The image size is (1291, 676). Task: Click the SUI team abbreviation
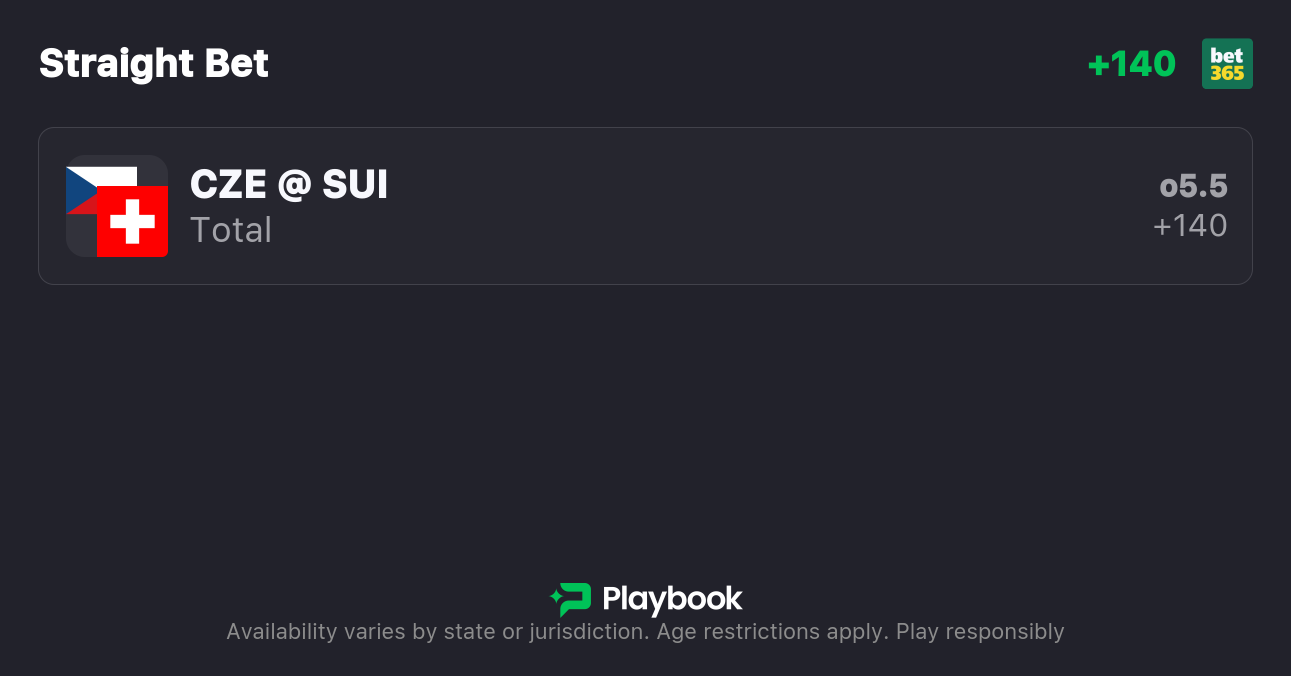tap(355, 185)
